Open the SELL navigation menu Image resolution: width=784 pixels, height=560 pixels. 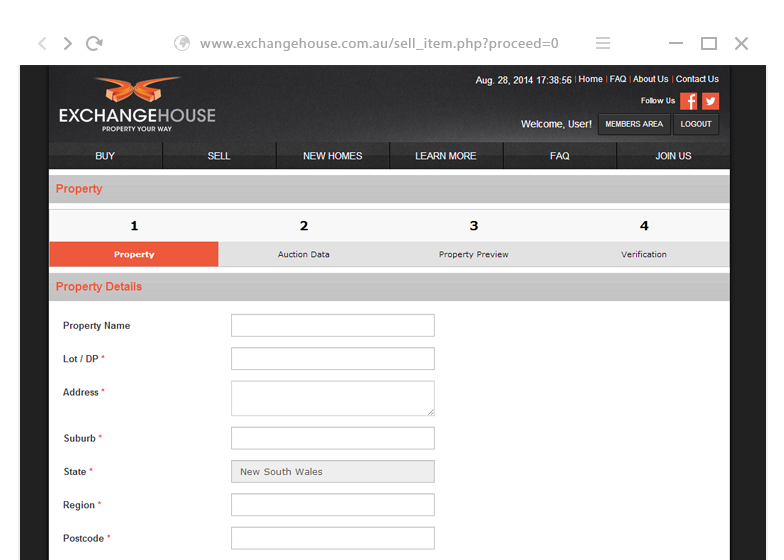click(219, 156)
